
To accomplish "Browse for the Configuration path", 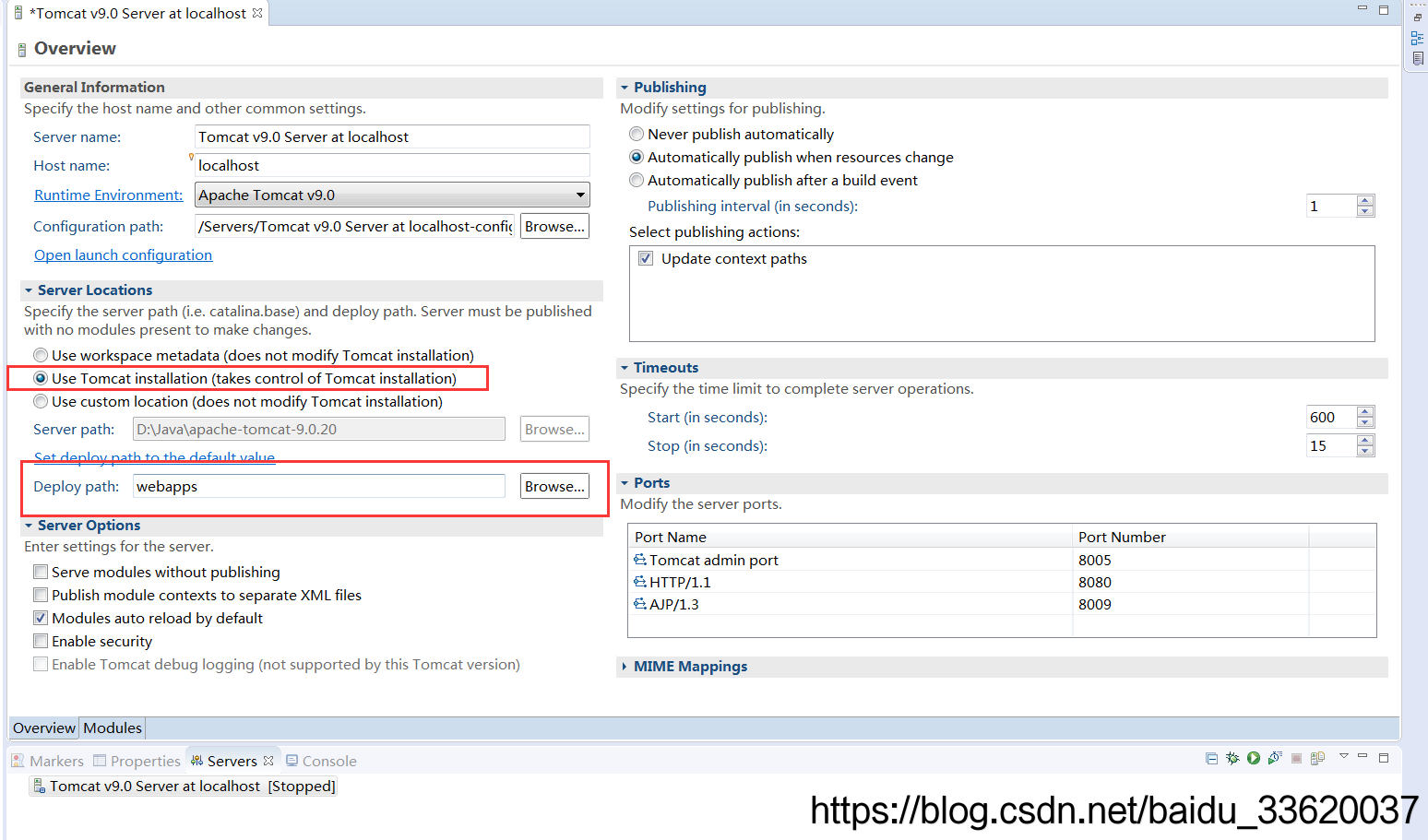I will [554, 226].
